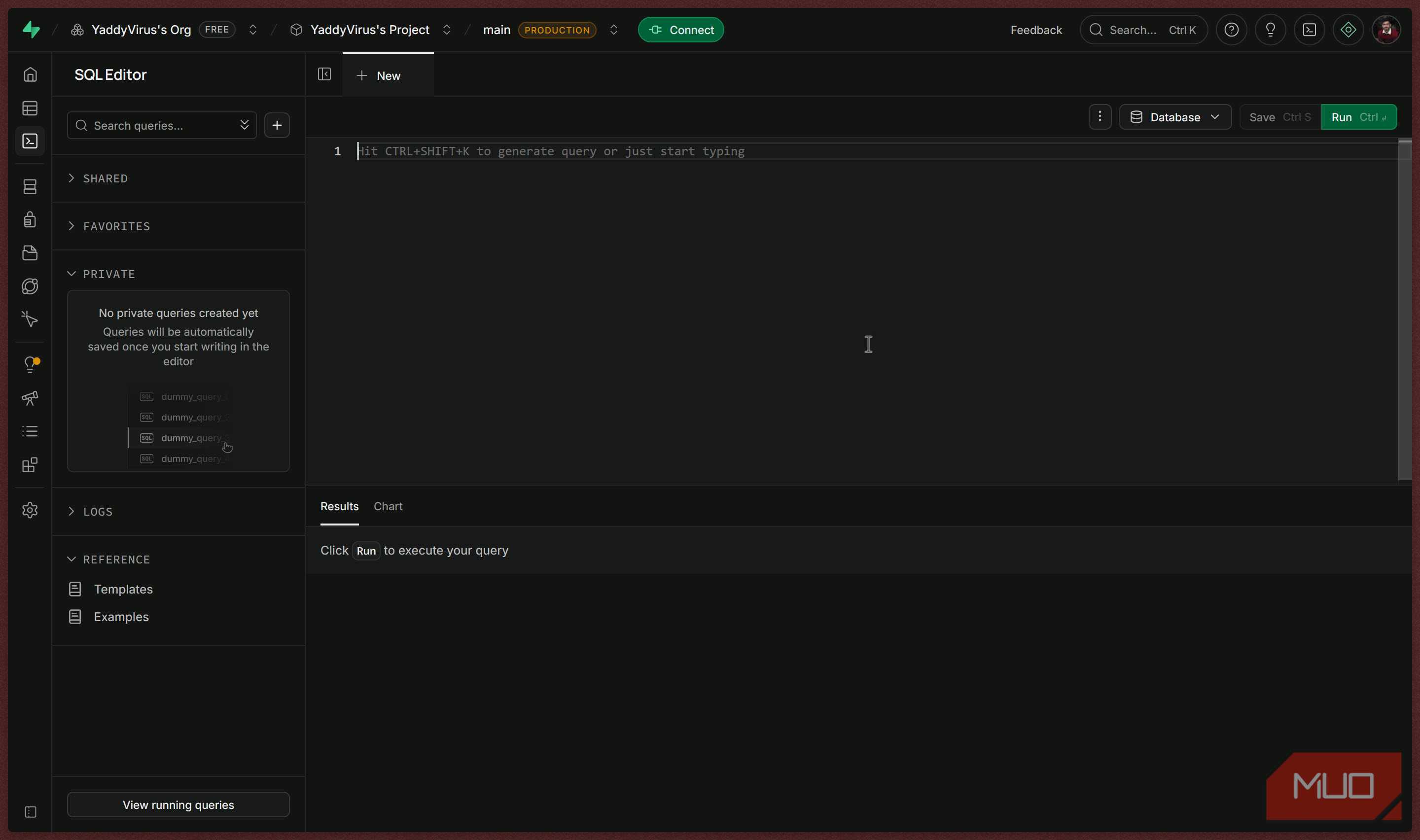Click the FREE plan badge
This screenshot has width=1420, height=840.
click(217, 30)
